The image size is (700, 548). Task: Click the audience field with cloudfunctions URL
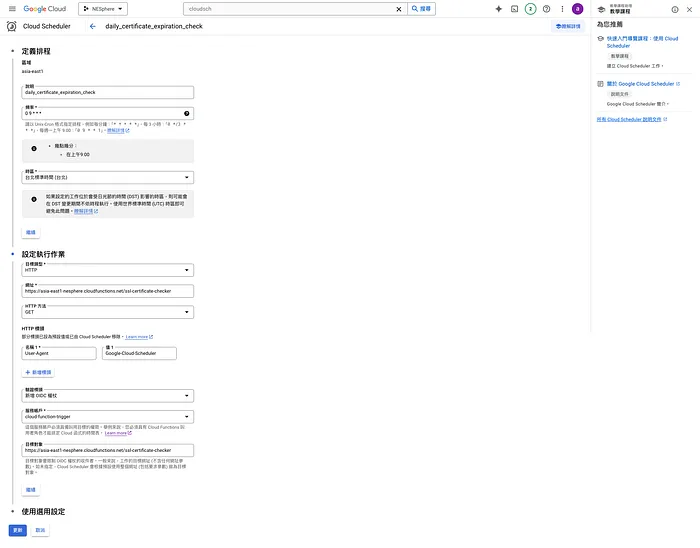click(x=108, y=450)
